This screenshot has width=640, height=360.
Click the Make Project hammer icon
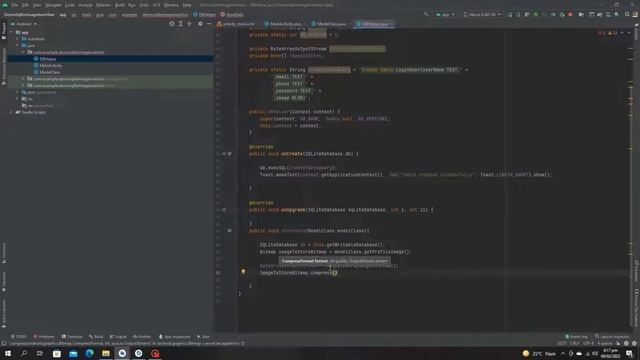[x=426, y=14]
